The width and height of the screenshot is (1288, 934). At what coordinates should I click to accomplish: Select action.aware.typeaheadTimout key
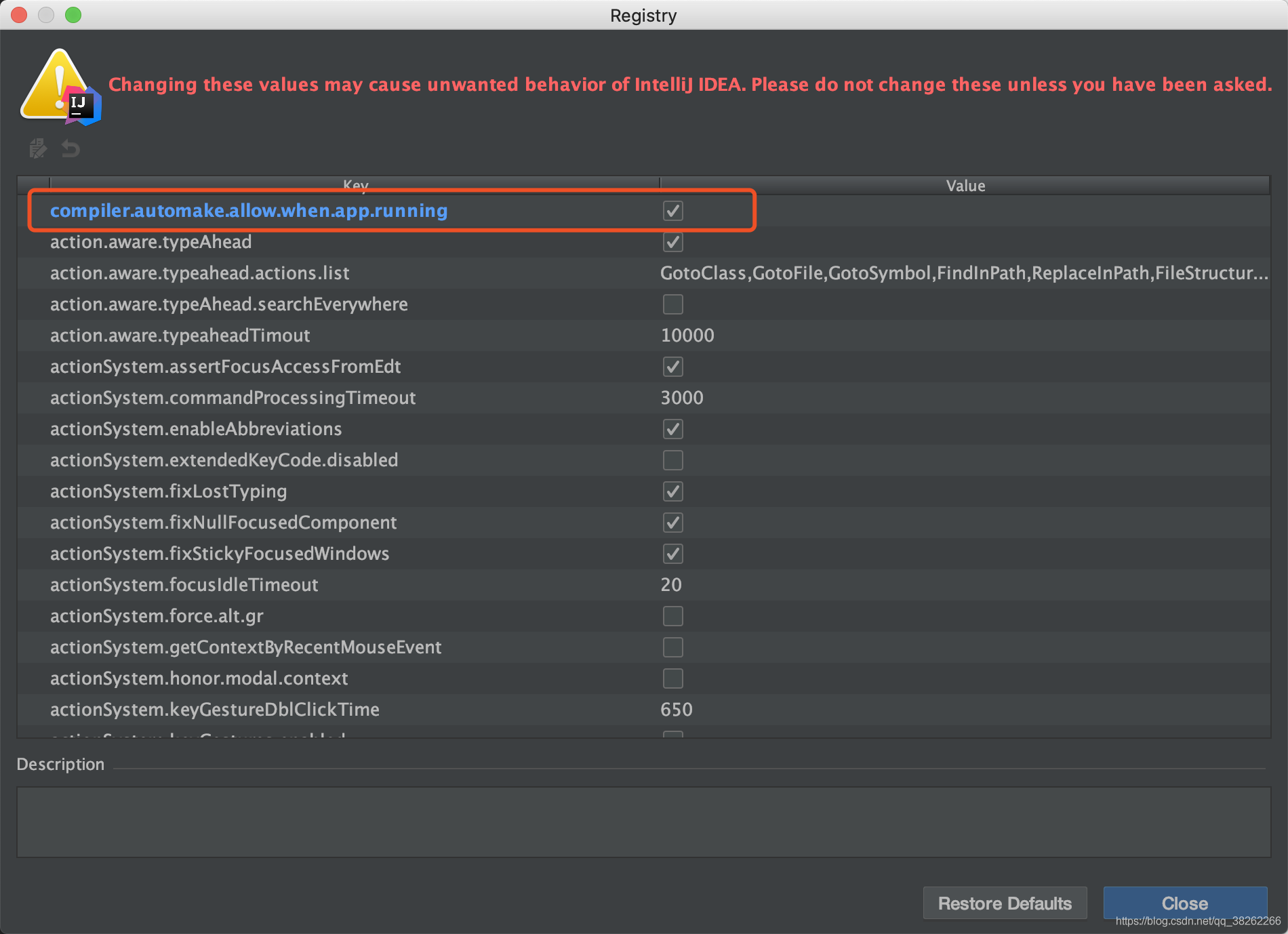(x=180, y=336)
